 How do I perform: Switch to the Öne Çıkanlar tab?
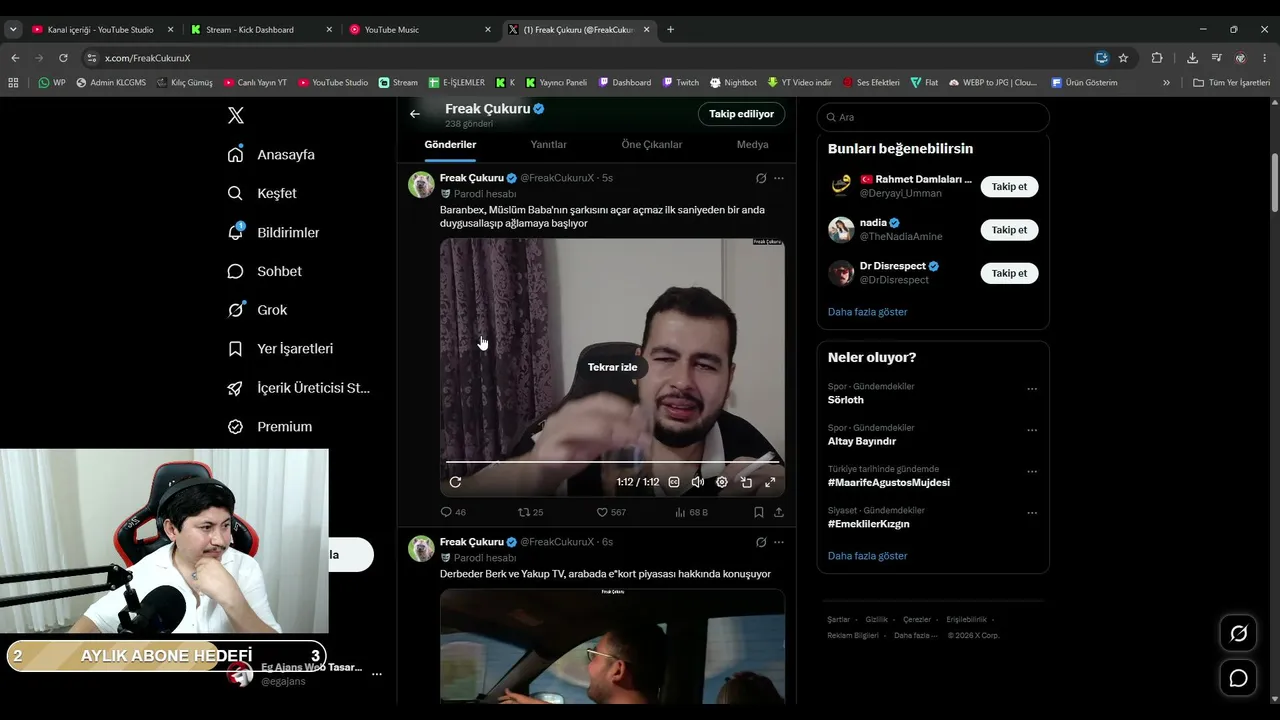tap(652, 145)
